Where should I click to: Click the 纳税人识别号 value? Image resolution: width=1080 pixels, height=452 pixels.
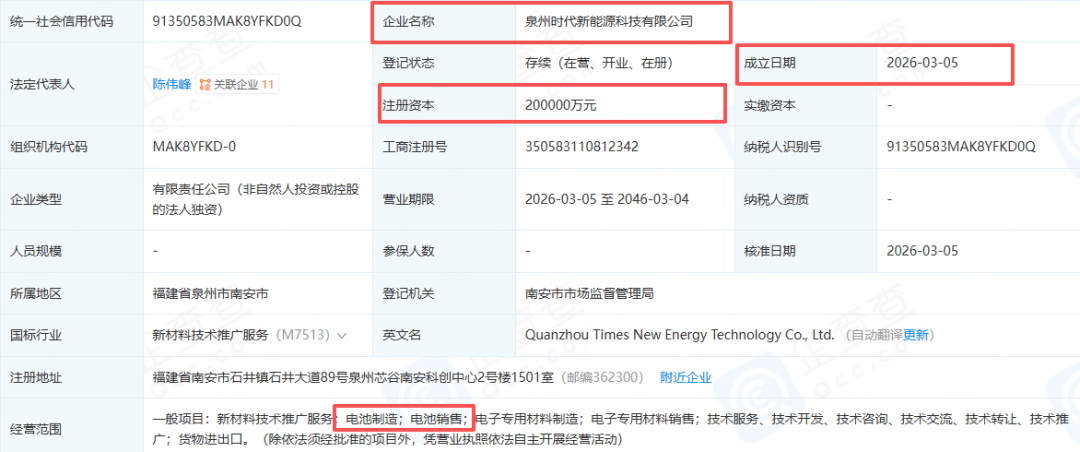coord(960,147)
